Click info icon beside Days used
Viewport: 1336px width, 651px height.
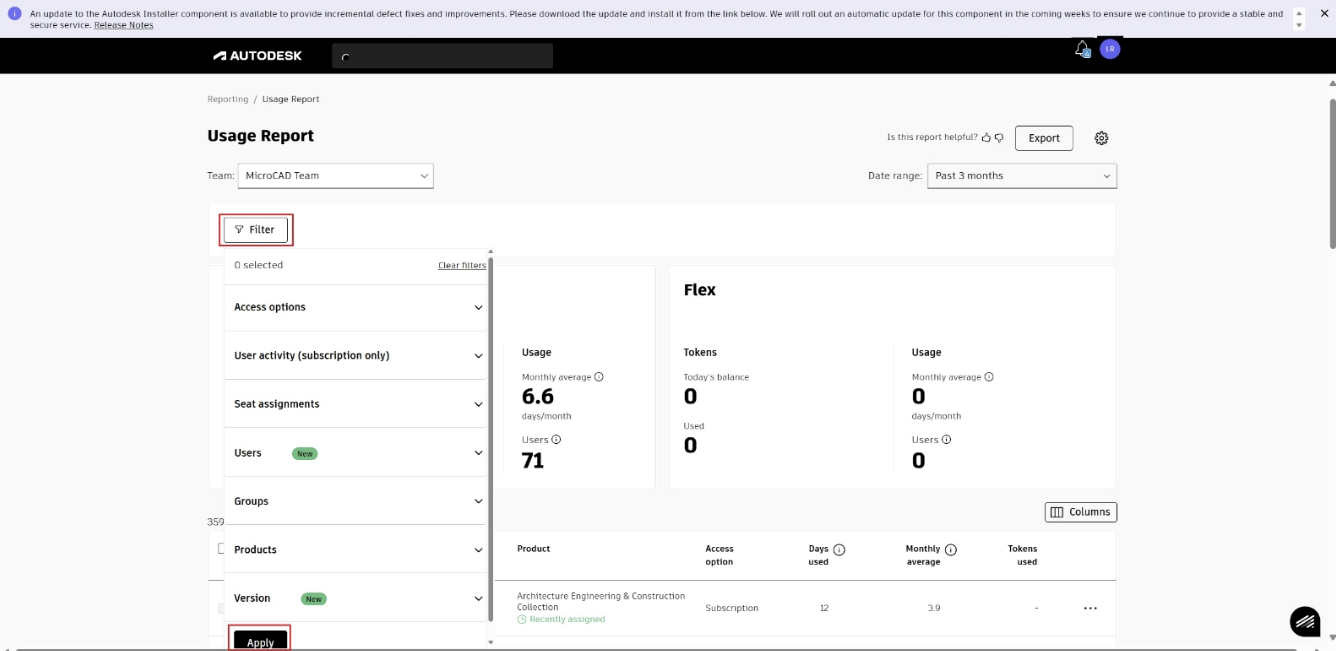pyautogui.click(x=839, y=549)
